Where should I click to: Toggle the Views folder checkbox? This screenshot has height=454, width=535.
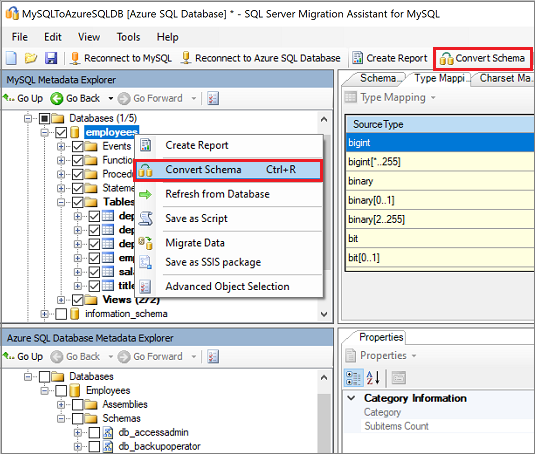coord(78,300)
